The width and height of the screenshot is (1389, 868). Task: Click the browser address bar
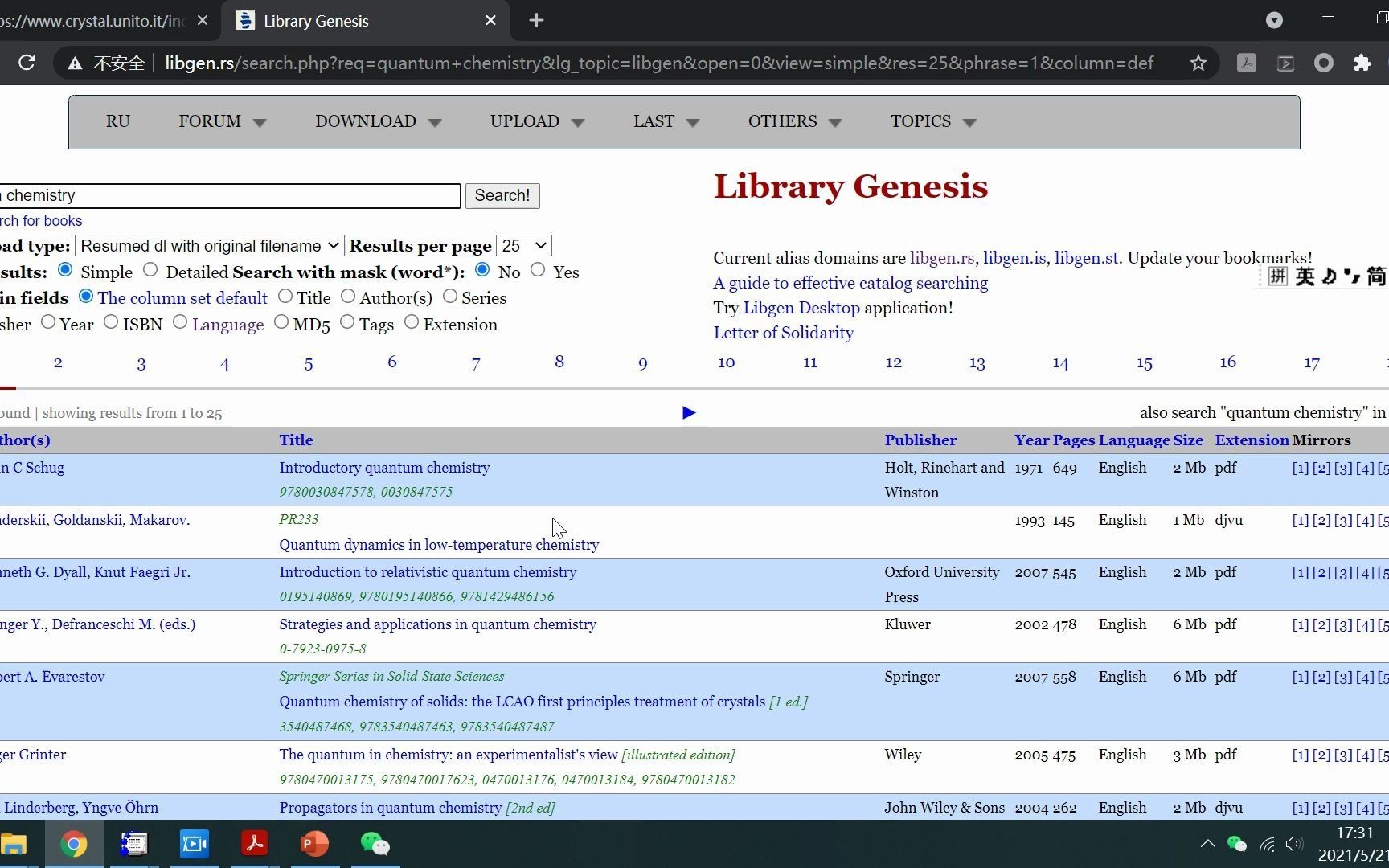[x=659, y=63]
